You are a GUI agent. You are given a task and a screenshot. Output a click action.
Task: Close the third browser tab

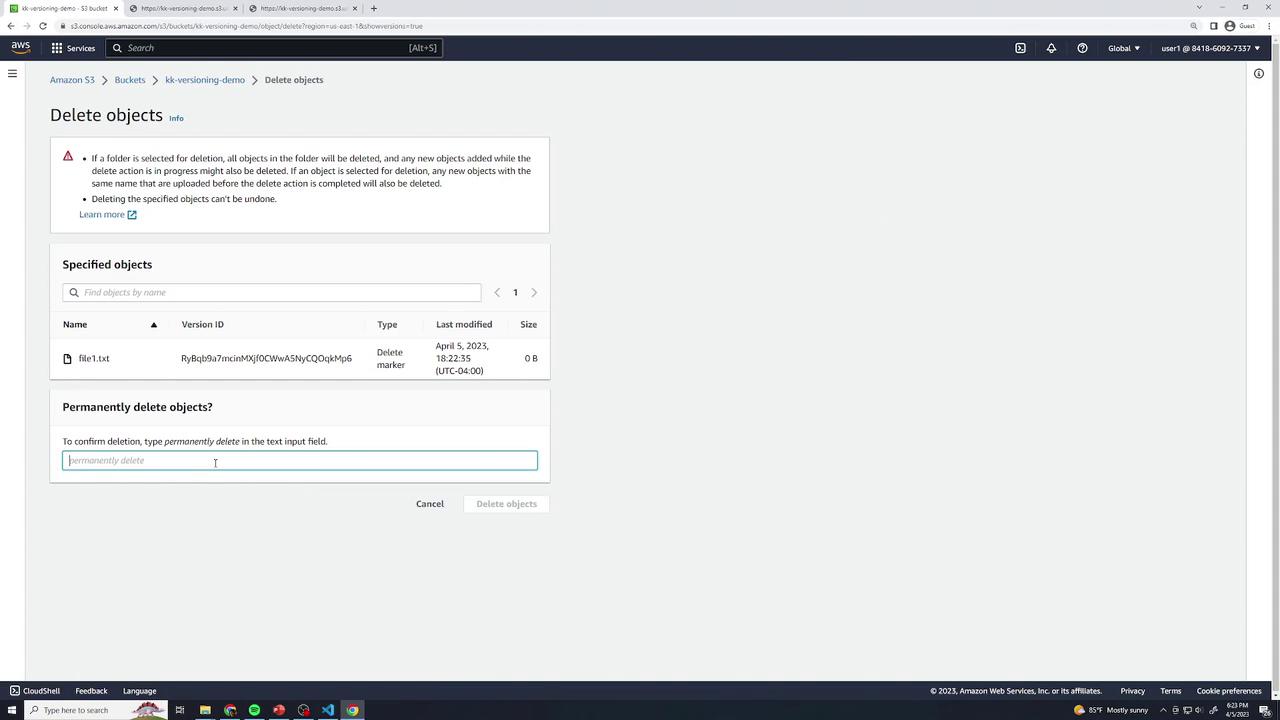[x=355, y=8]
